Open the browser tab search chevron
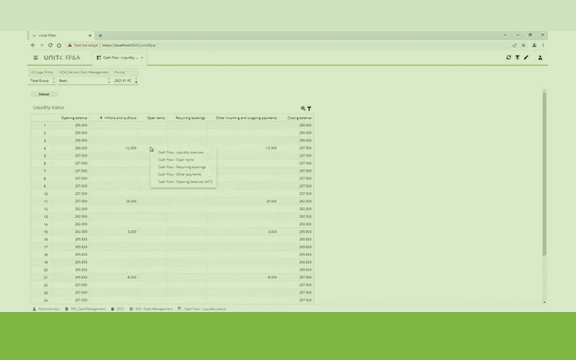The image size is (576, 360). click(505, 35)
